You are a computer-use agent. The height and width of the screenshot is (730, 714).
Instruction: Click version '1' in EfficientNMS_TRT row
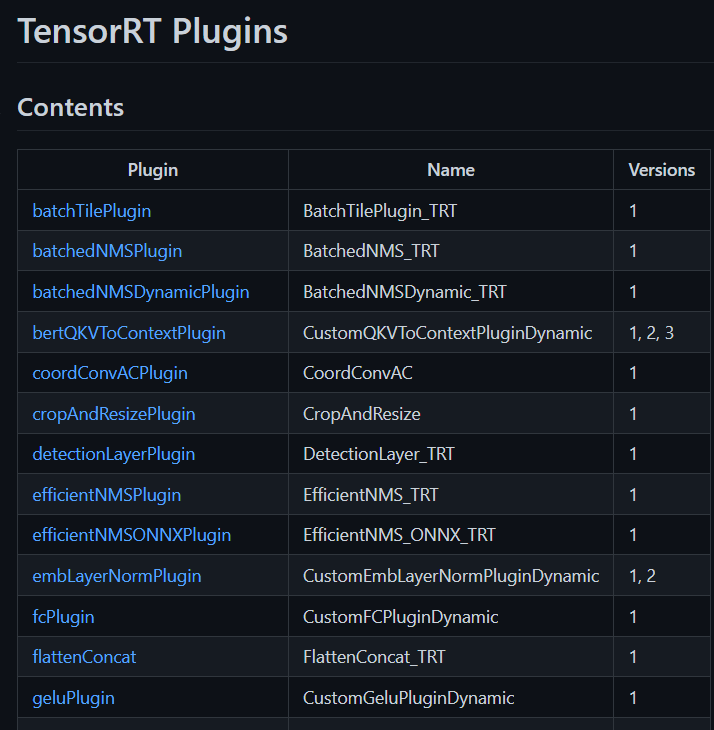pos(633,495)
